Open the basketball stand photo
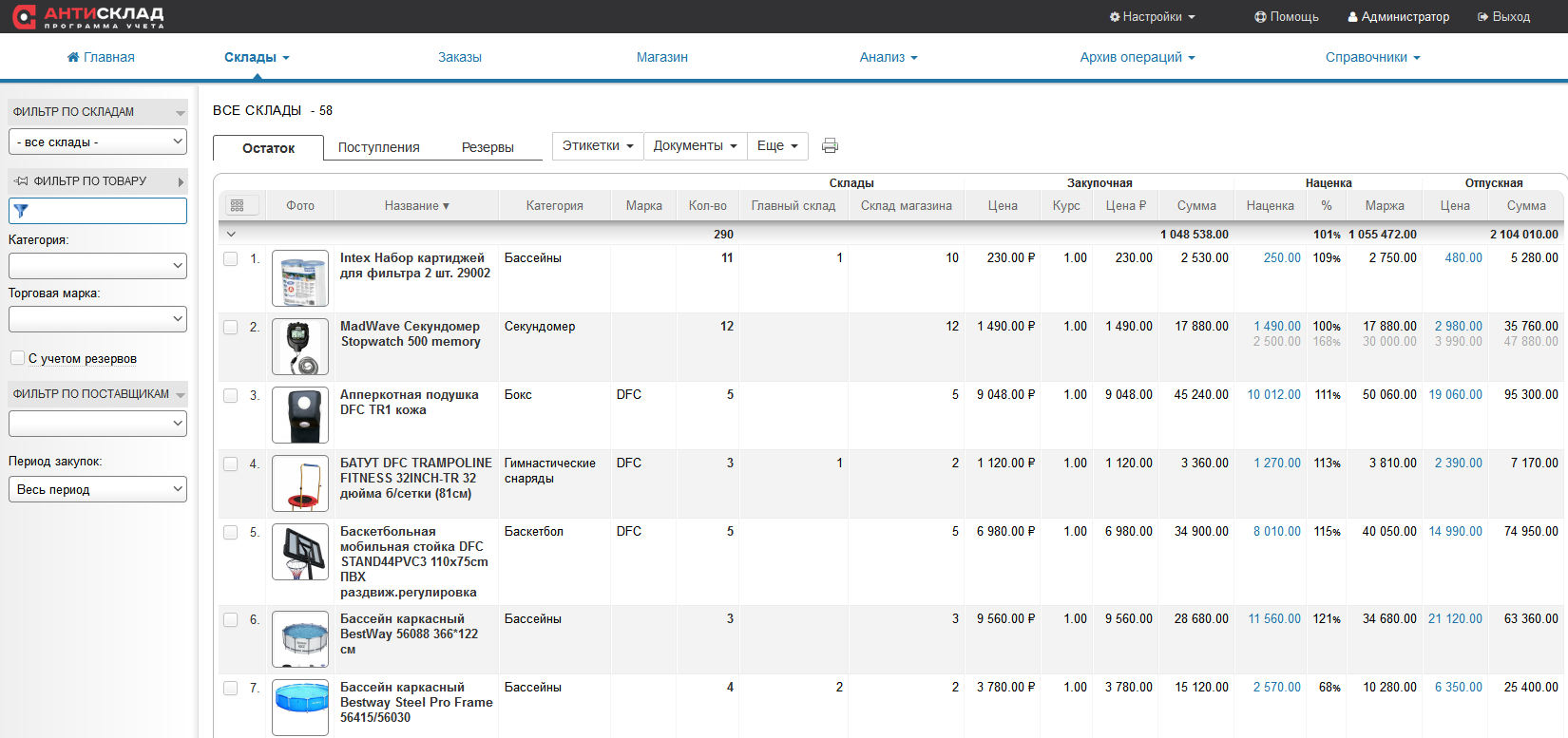1568x738 pixels. pos(300,552)
